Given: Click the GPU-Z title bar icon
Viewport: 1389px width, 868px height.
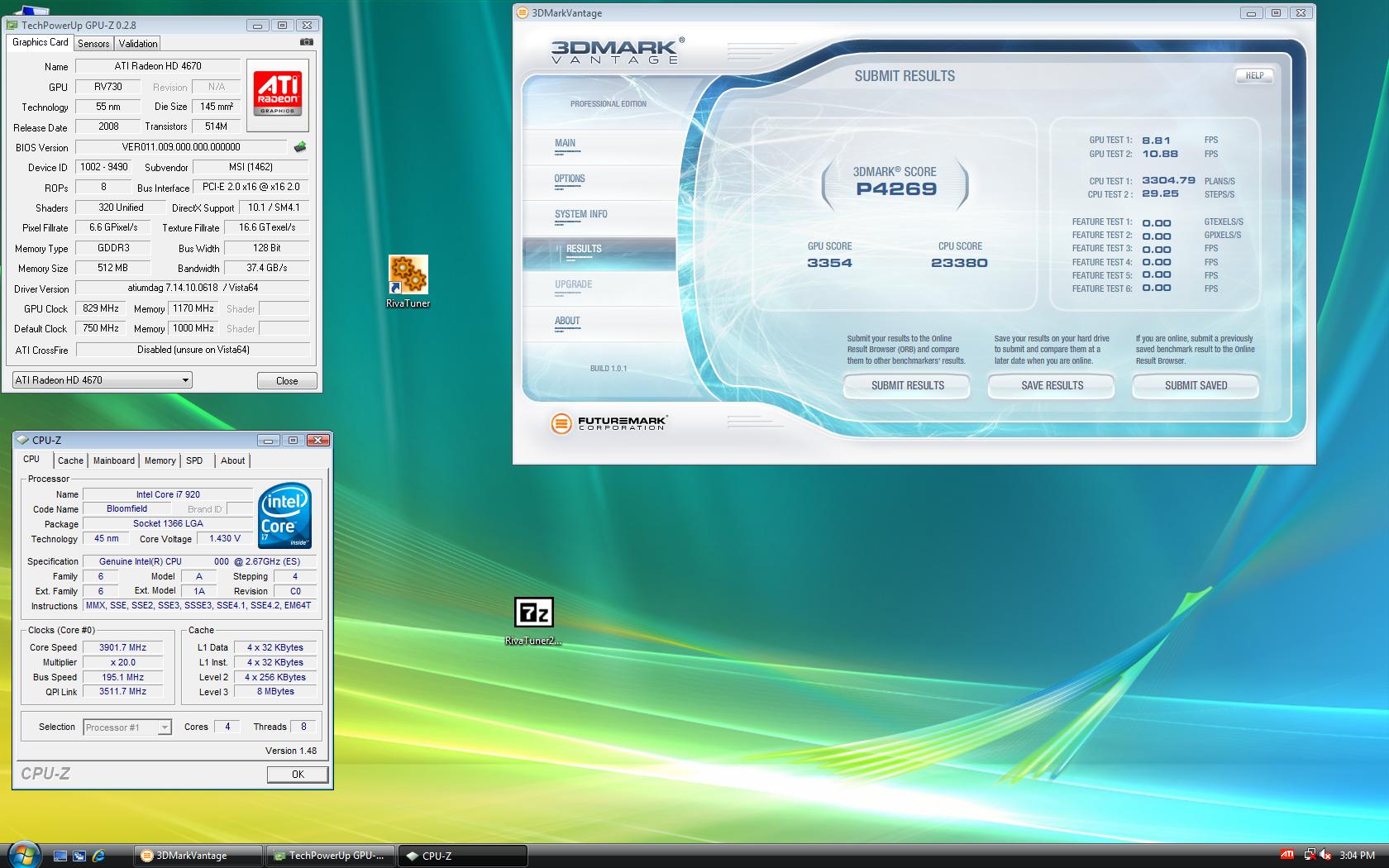Looking at the screenshot, I should 12,26.
